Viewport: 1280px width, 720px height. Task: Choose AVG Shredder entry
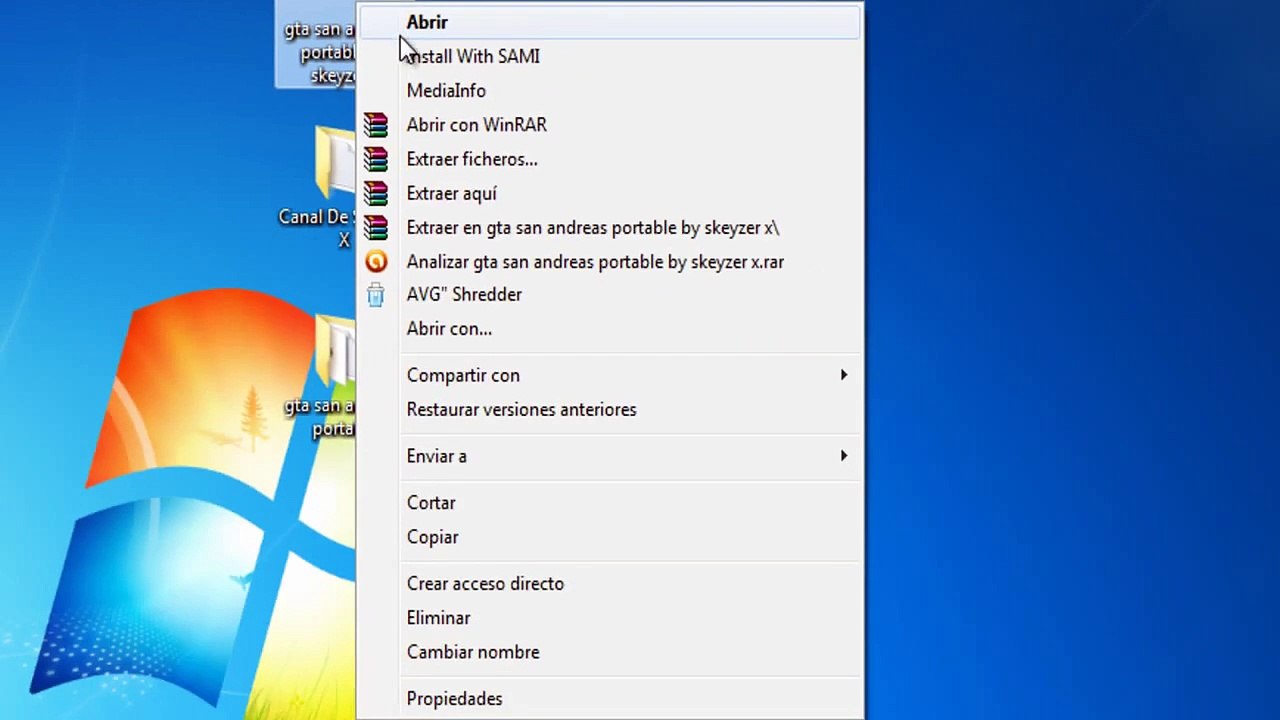[609, 295]
